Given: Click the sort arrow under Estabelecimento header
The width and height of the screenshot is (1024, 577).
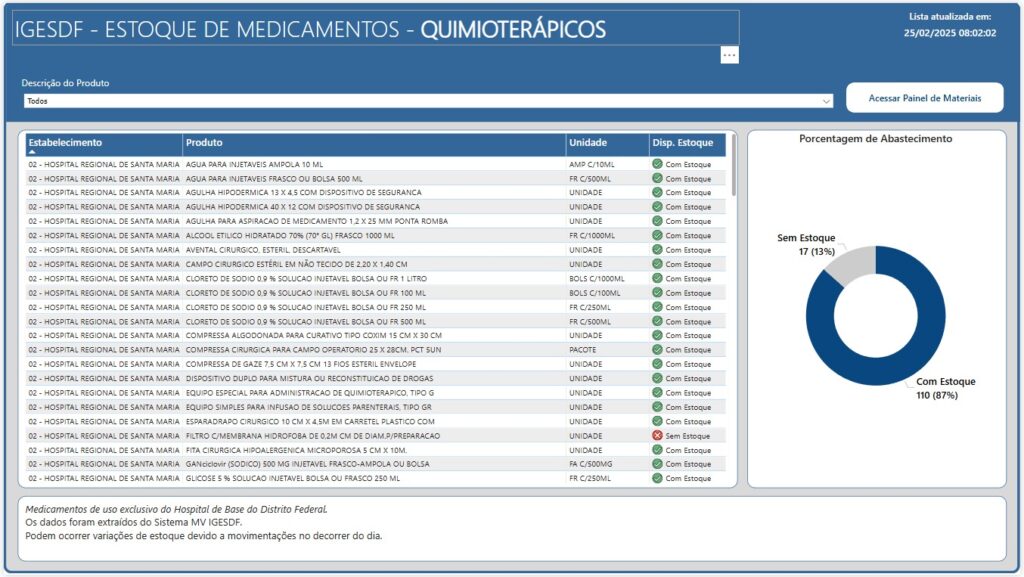Looking at the screenshot, I should point(32,152).
